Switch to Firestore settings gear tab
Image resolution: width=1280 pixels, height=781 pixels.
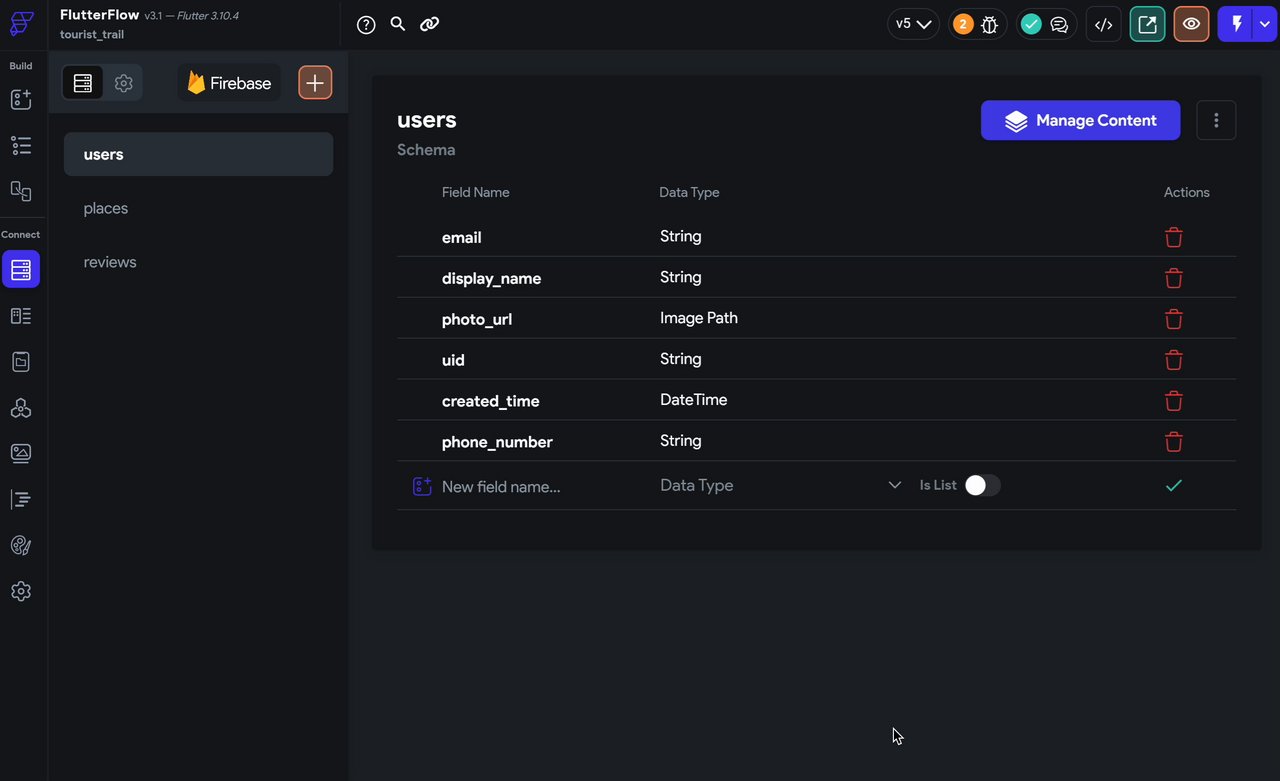click(124, 83)
